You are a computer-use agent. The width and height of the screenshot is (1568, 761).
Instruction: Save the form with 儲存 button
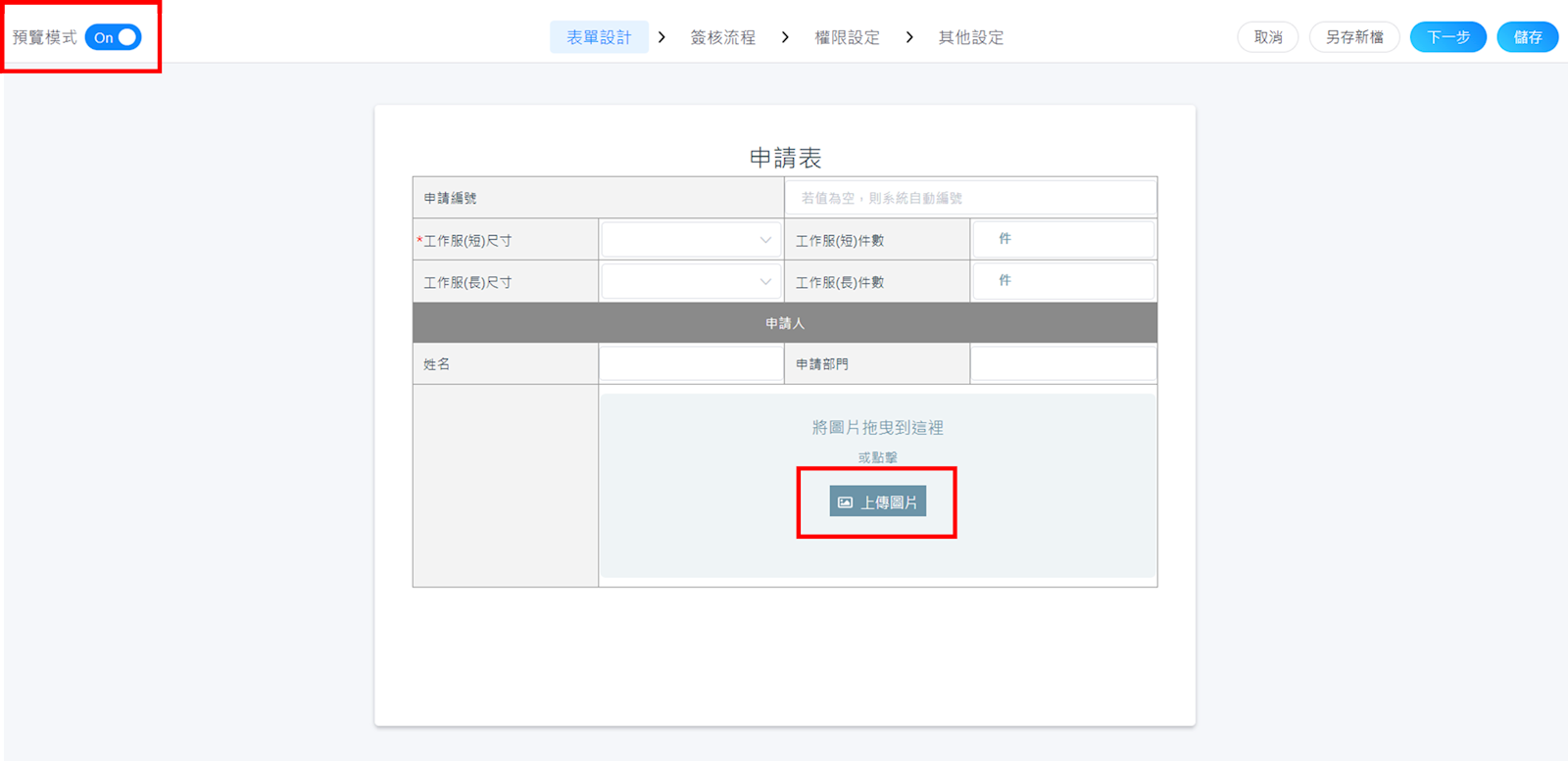pos(1527,37)
